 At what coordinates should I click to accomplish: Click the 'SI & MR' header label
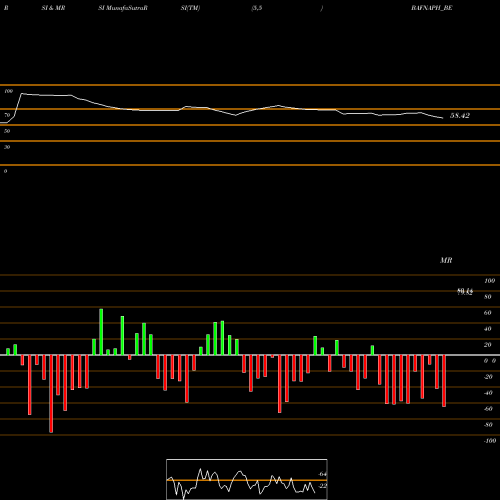coord(53,8)
